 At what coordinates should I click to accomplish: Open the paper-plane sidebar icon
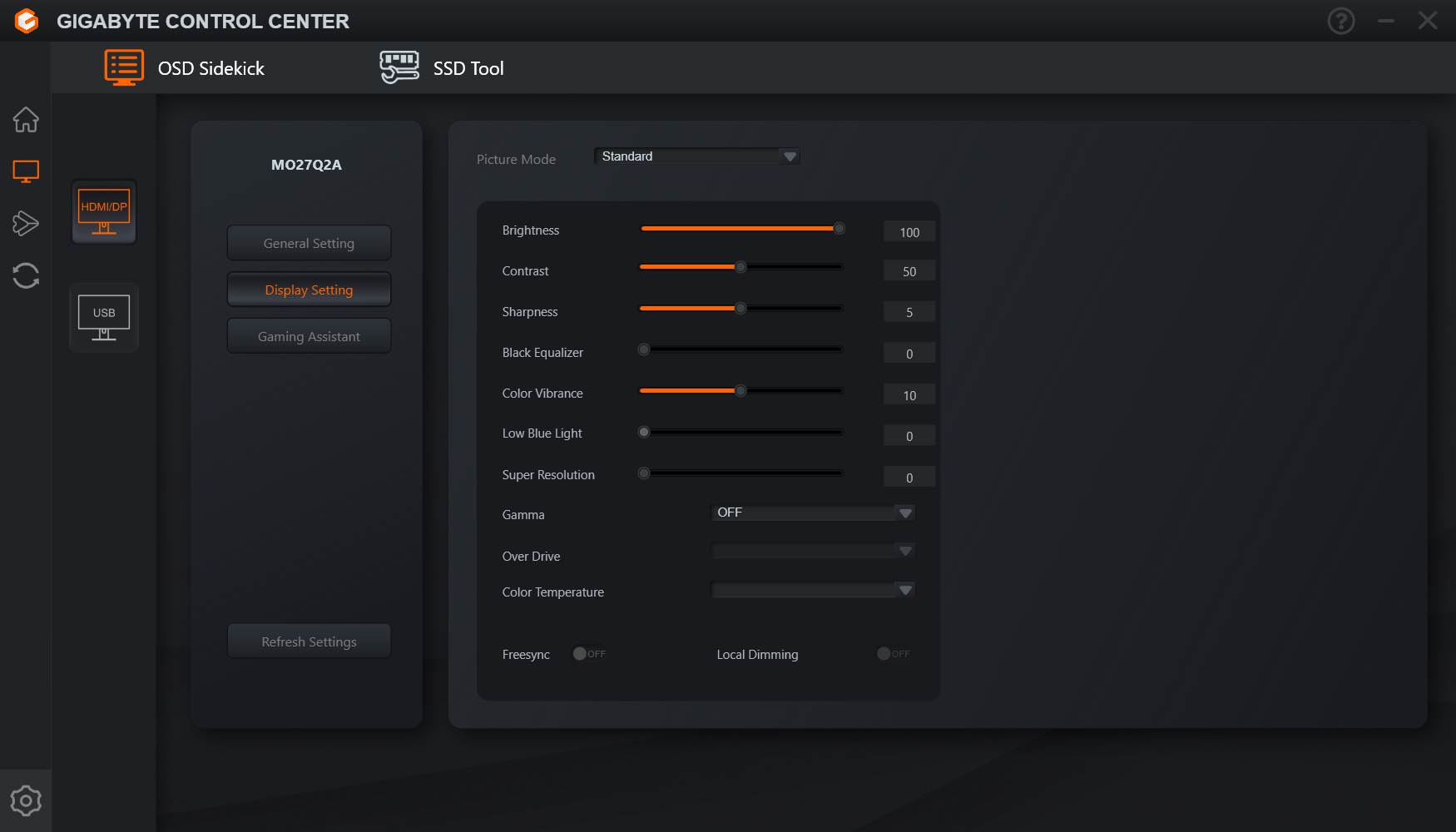pos(26,223)
